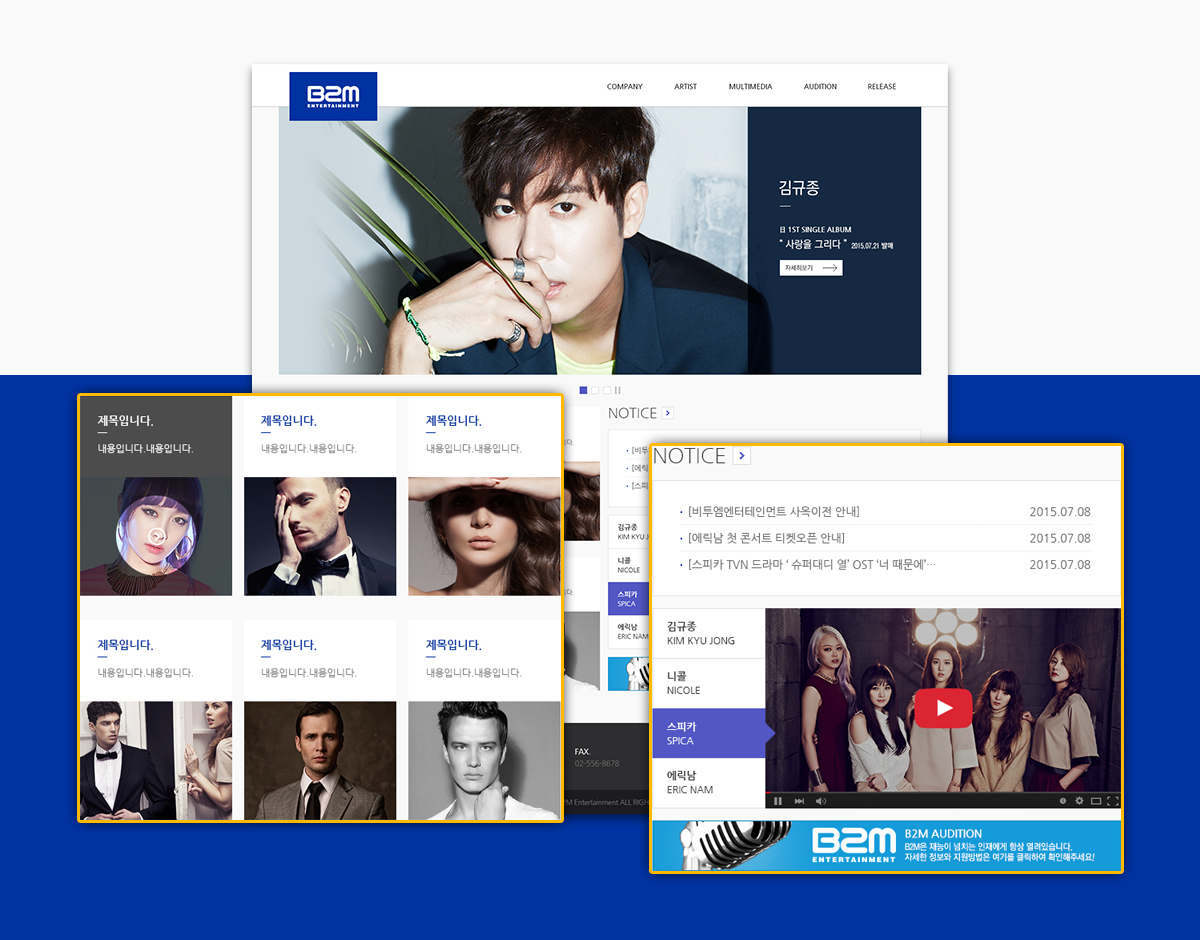Click the B2M Entertainment logo in header
The width and height of the screenshot is (1200, 940).
click(x=333, y=96)
